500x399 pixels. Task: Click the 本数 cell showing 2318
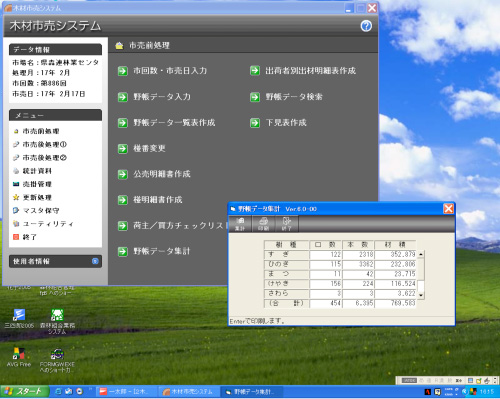coord(358,255)
